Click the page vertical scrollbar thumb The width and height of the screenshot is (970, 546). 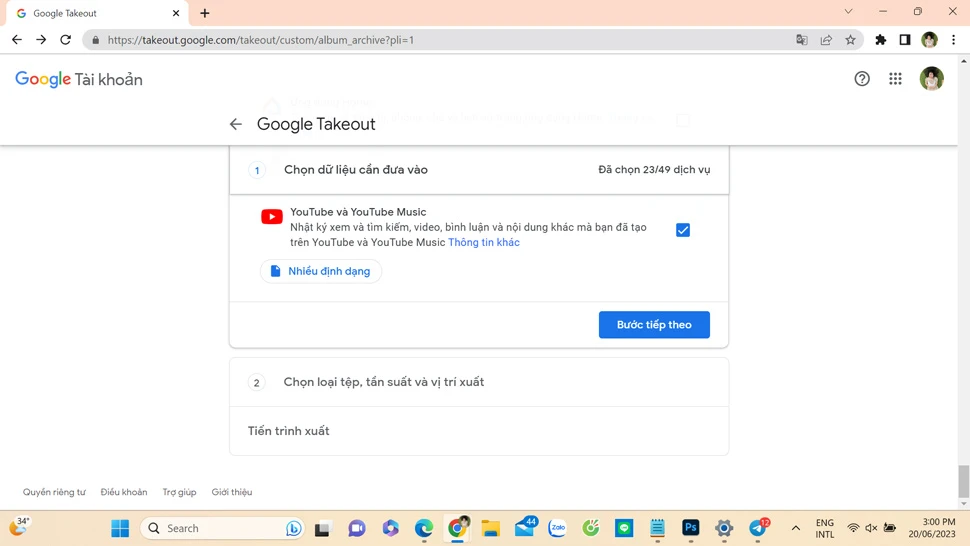[963, 481]
